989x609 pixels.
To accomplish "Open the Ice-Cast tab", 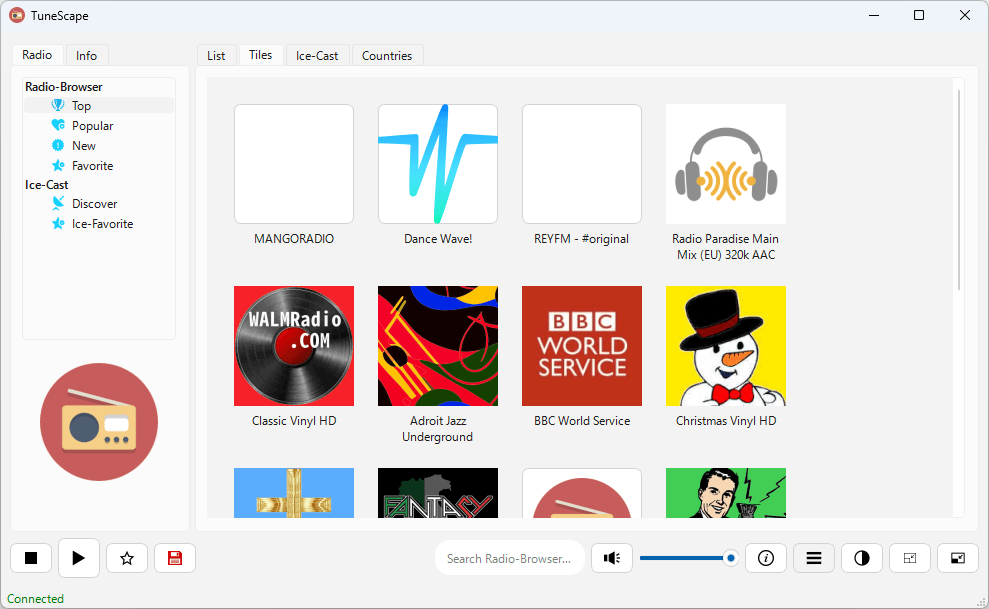I will click(317, 55).
